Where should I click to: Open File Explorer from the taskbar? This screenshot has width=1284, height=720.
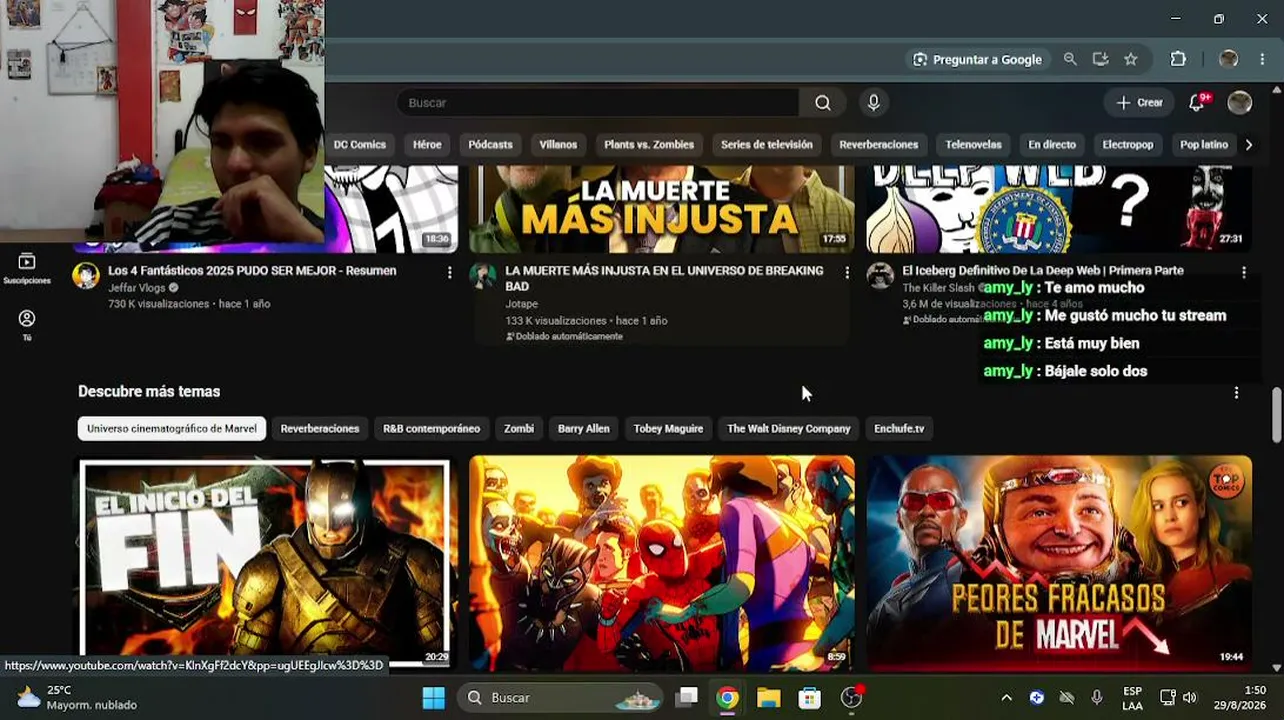(768, 697)
